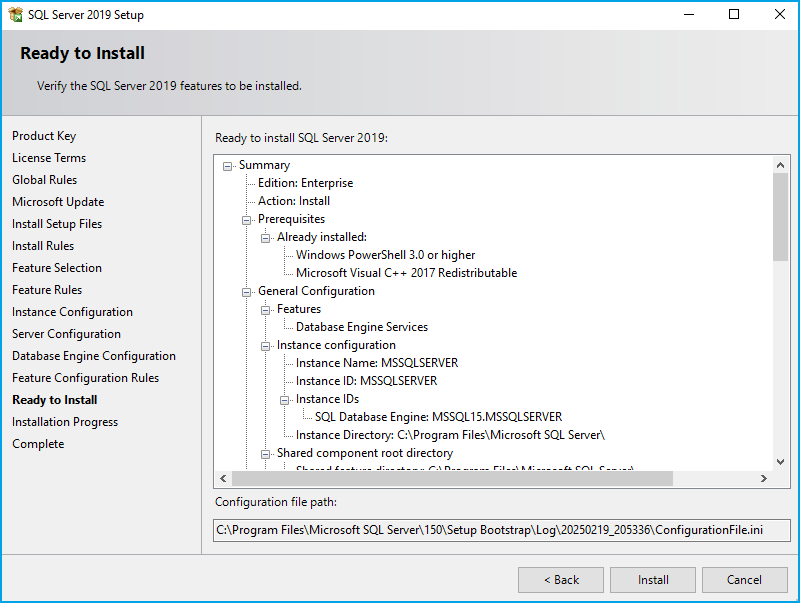
Task: Collapse the Features tree node
Action: pyautogui.click(x=266, y=310)
